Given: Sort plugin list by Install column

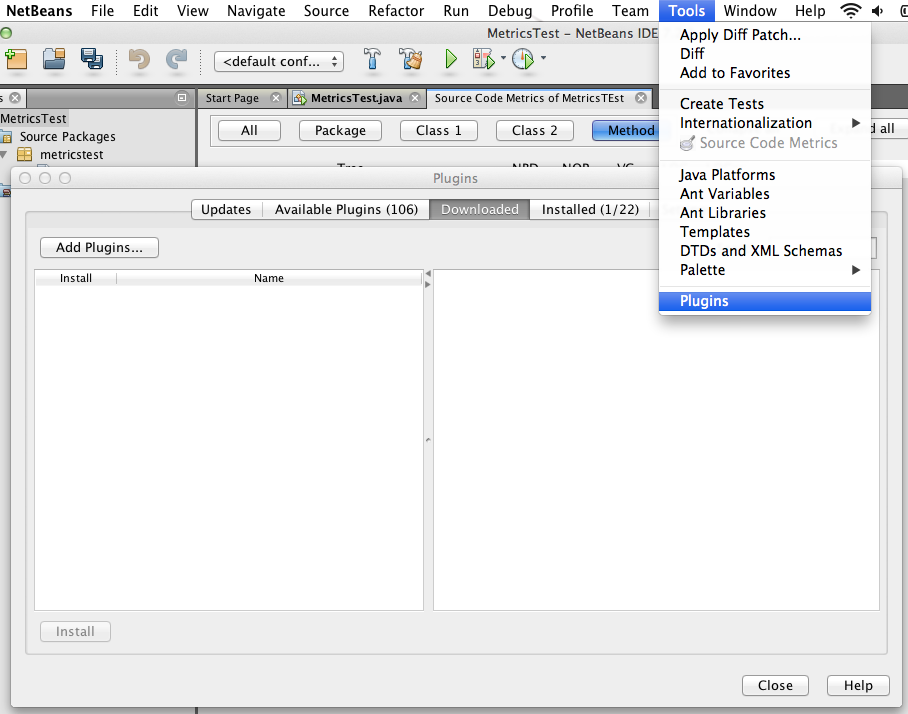Looking at the screenshot, I should click(x=76, y=278).
